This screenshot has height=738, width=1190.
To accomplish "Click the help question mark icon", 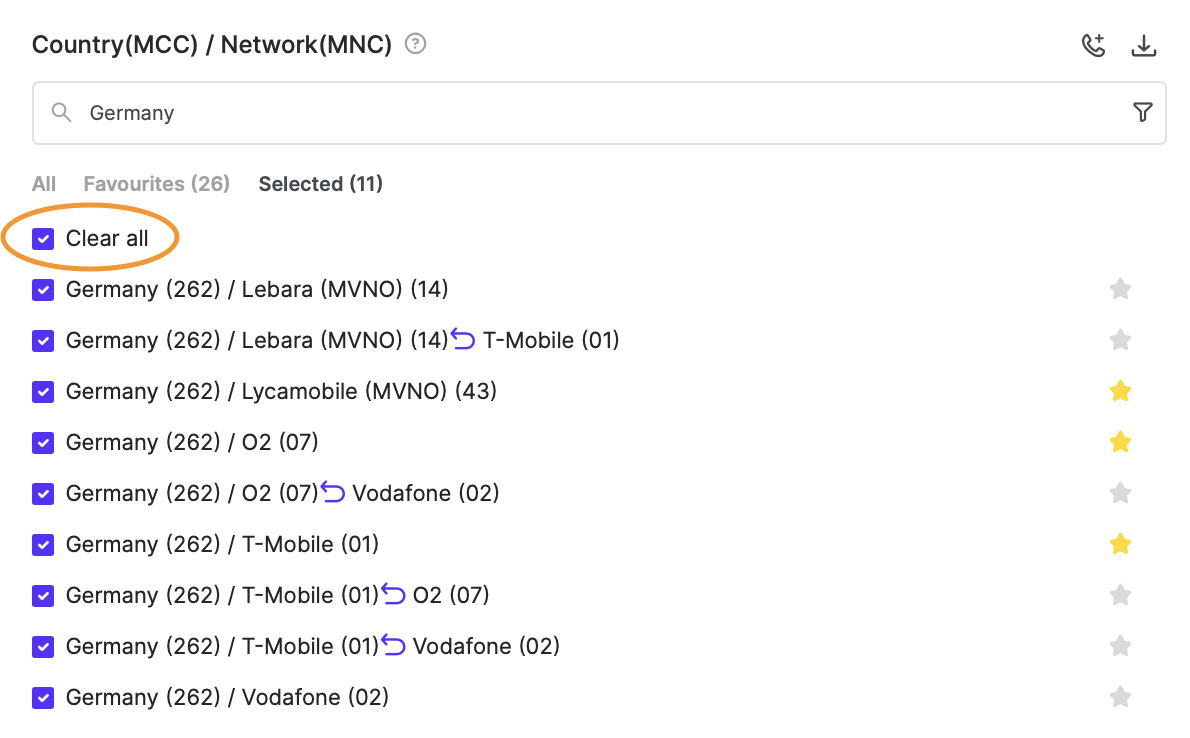I will [x=415, y=44].
